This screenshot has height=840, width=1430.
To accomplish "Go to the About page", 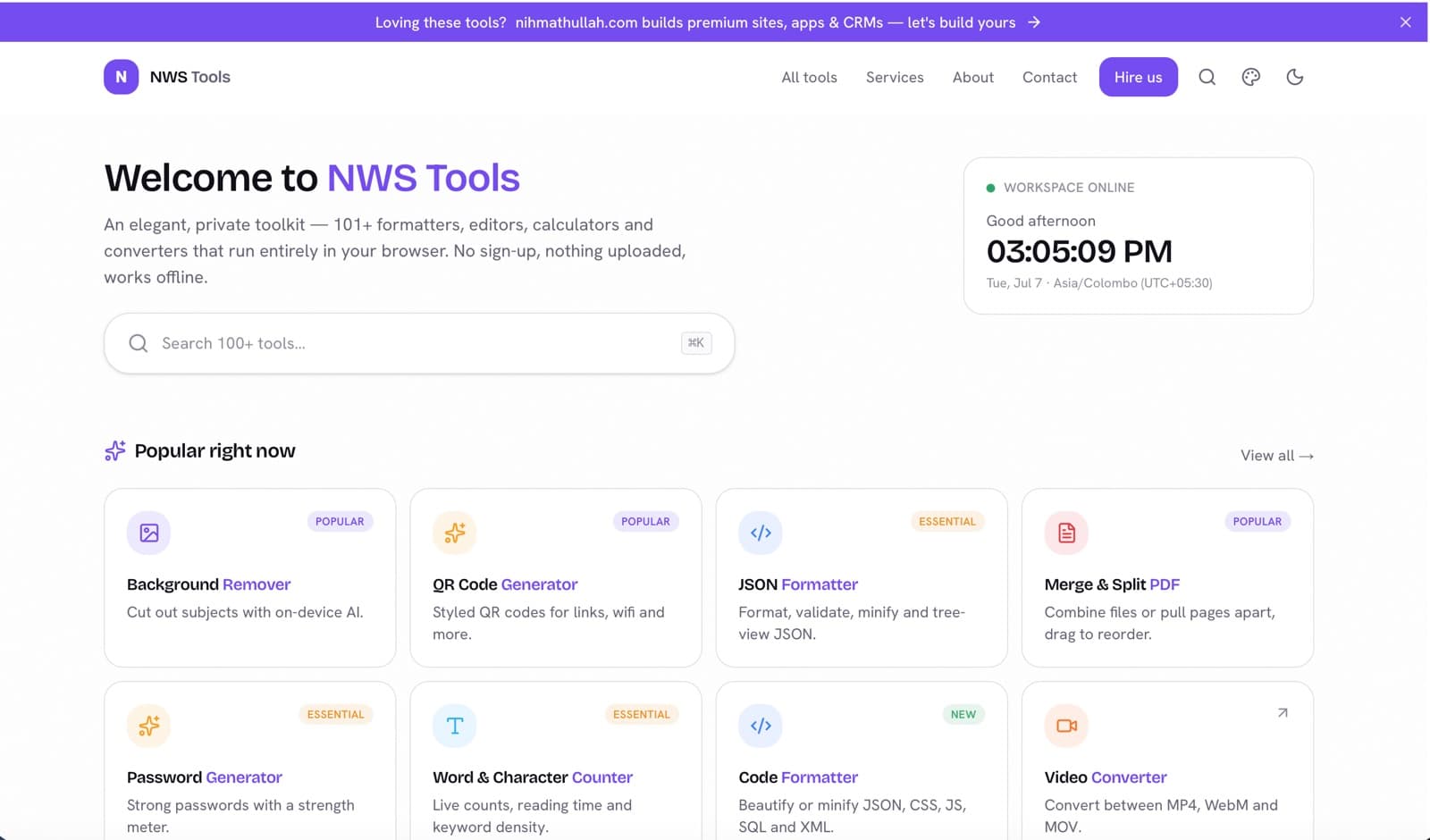I will tap(972, 77).
